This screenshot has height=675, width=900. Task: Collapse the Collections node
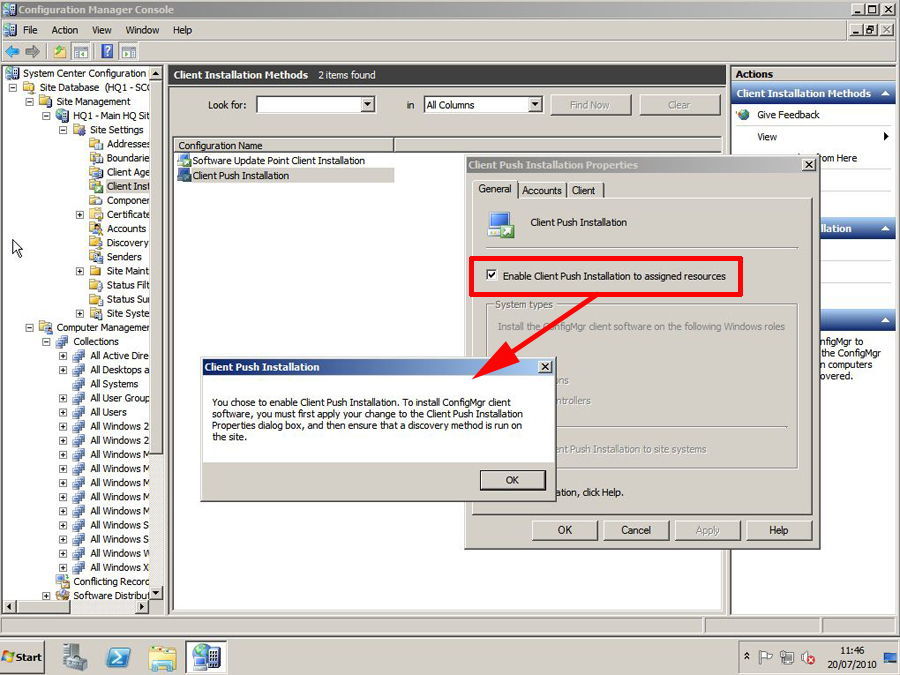pos(46,342)
